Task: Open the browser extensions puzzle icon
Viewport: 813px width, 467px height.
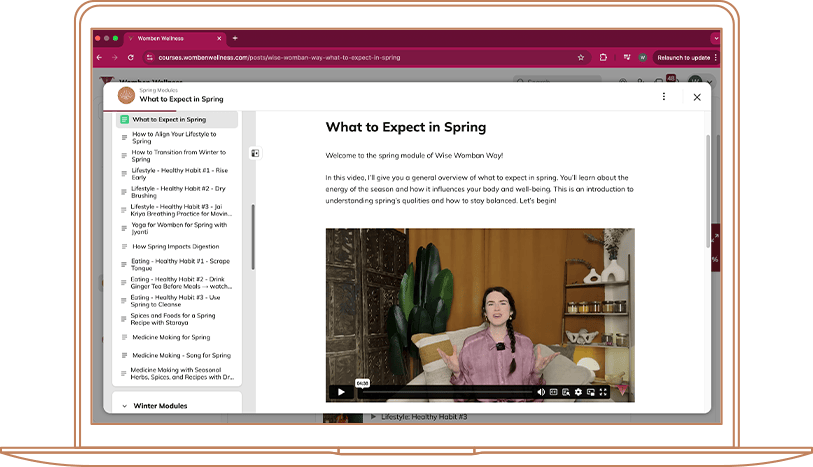Action: [x=603, y=58]
